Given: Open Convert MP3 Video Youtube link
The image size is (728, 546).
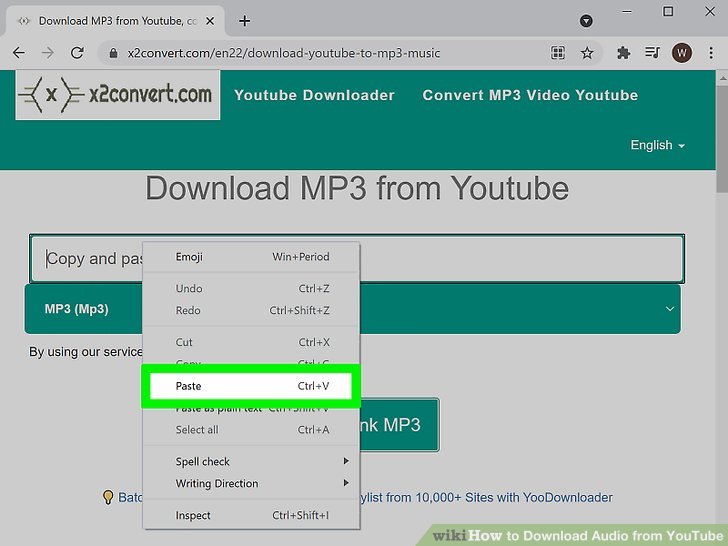Looking at the screenshot, I should click(530, 95).
